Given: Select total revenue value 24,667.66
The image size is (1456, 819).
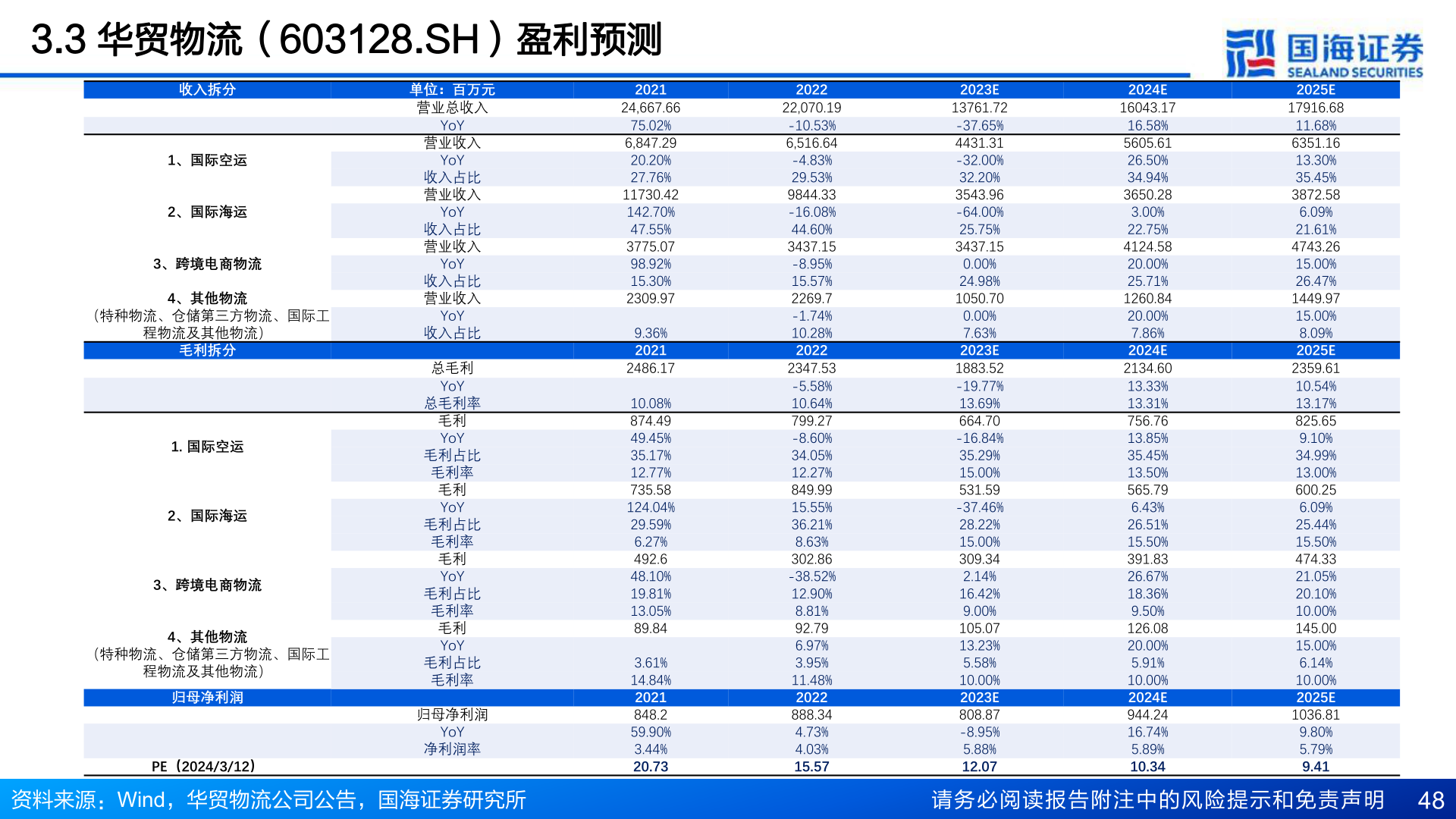Looking at the screenshot, I should pos(651,108).
